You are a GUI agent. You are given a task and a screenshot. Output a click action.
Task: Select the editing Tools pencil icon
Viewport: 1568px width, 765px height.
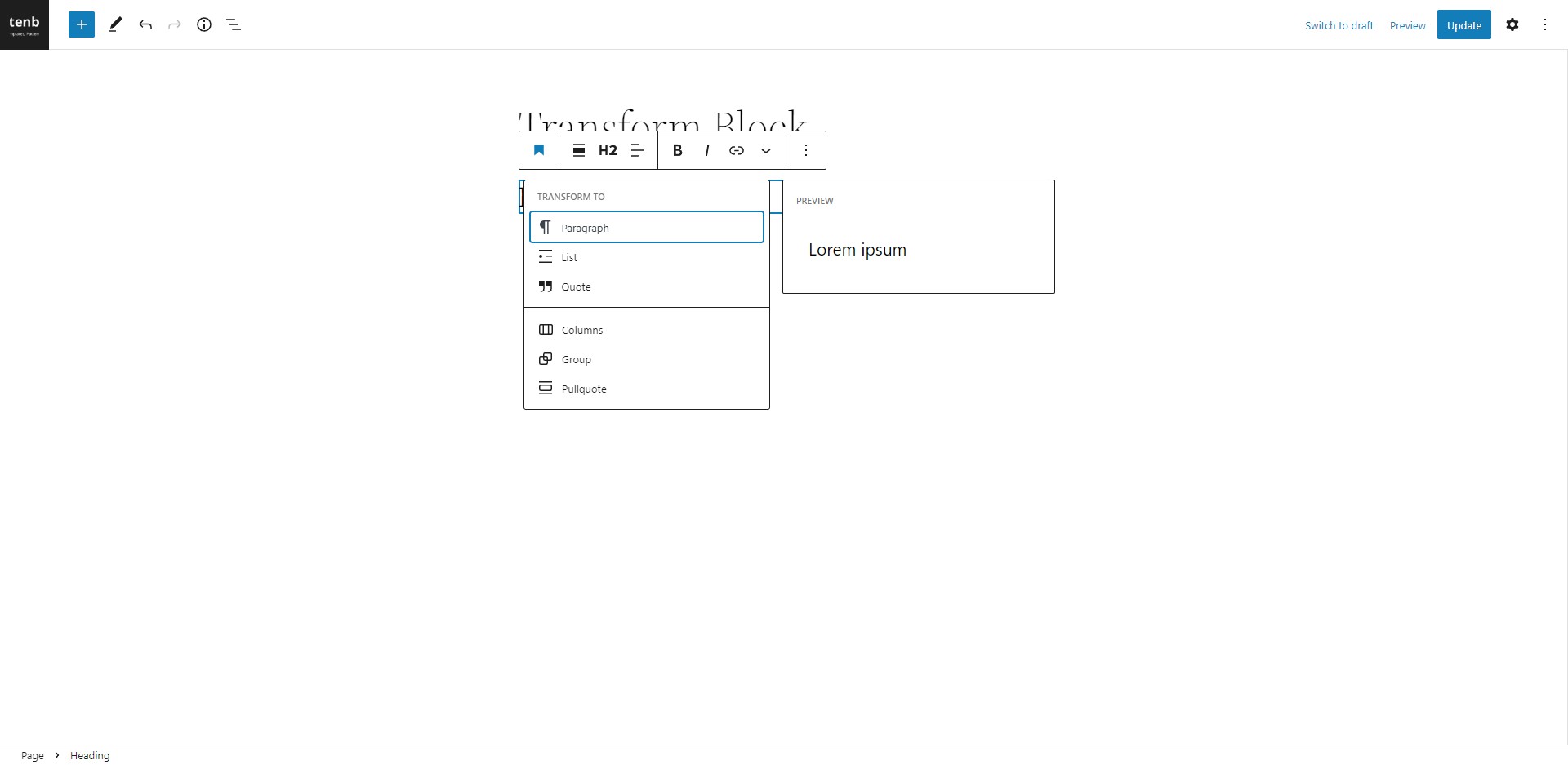[115, 24]
